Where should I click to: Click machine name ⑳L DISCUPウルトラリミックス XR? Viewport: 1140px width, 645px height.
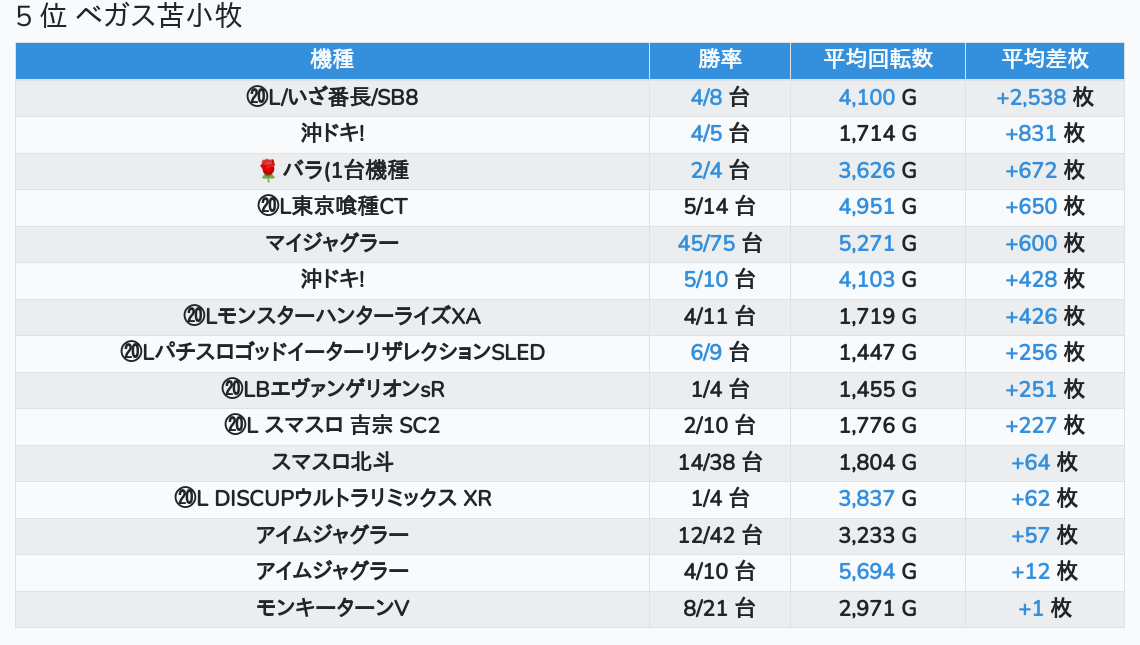332,498
